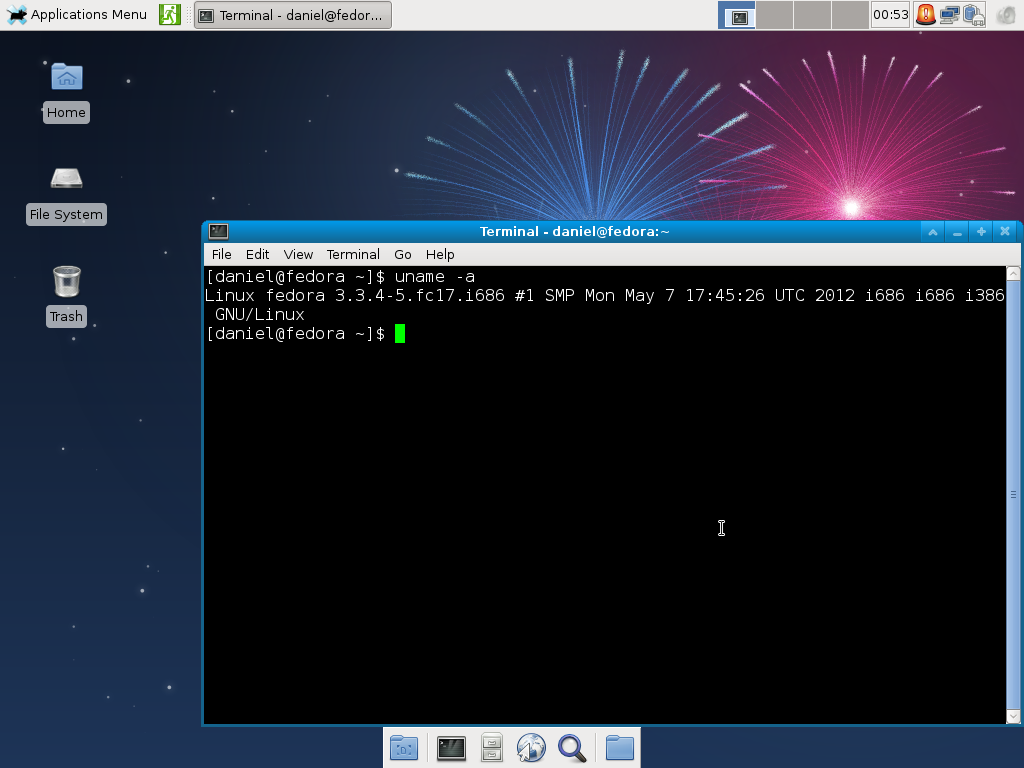Launch the web browser from the dock
The width and height of the screenshot is (1024, 768).
tap(531, 748)
